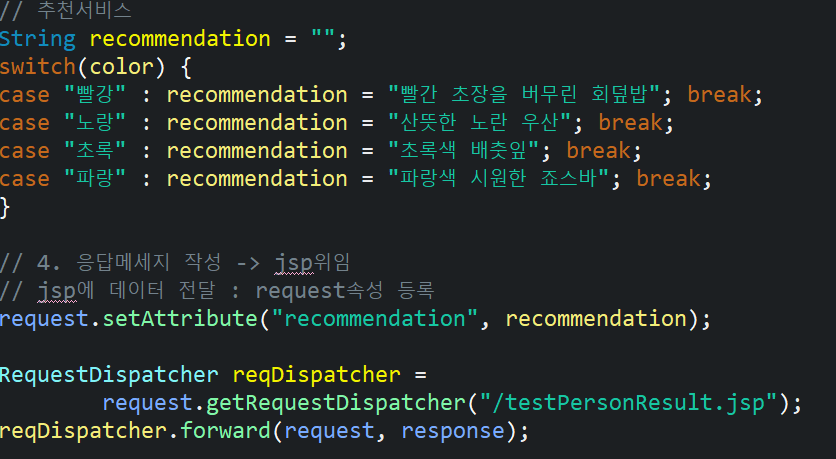Click the case keyword before "파랑"
Viewport: 836px width, 459px height.
[25, 179]
